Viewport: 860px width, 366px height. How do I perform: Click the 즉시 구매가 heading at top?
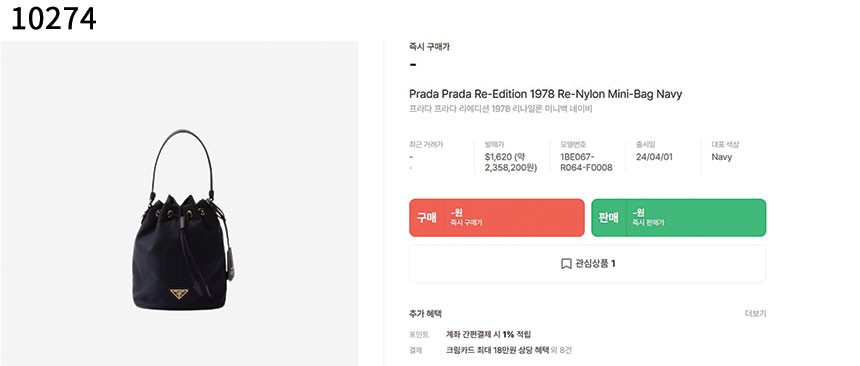[x=429, y=47]
